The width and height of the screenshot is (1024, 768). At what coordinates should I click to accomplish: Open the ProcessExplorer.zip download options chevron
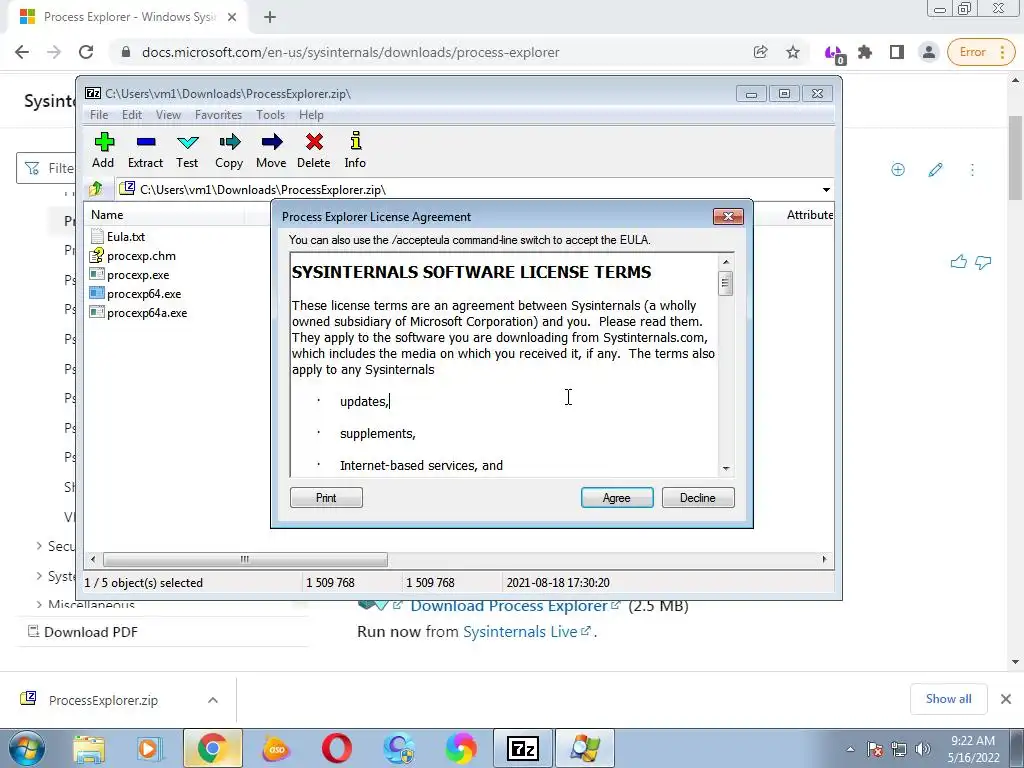213,700
